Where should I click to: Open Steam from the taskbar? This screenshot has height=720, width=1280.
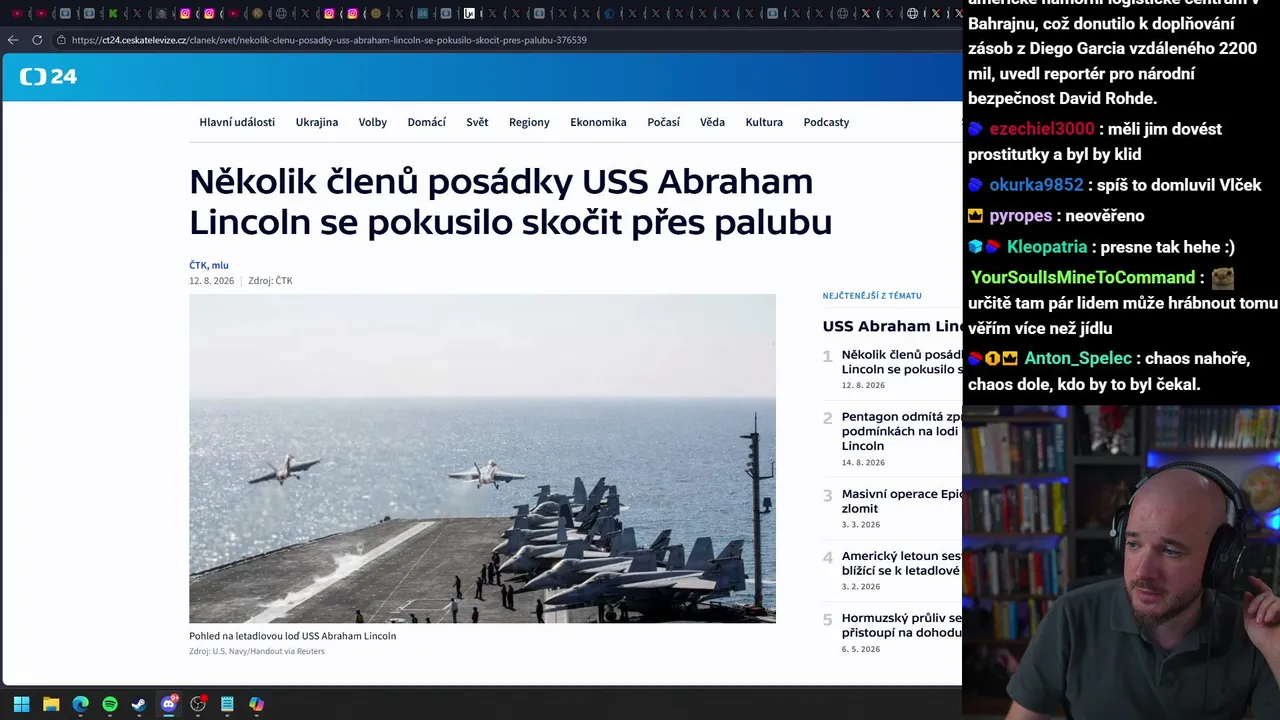click(139, 704)
